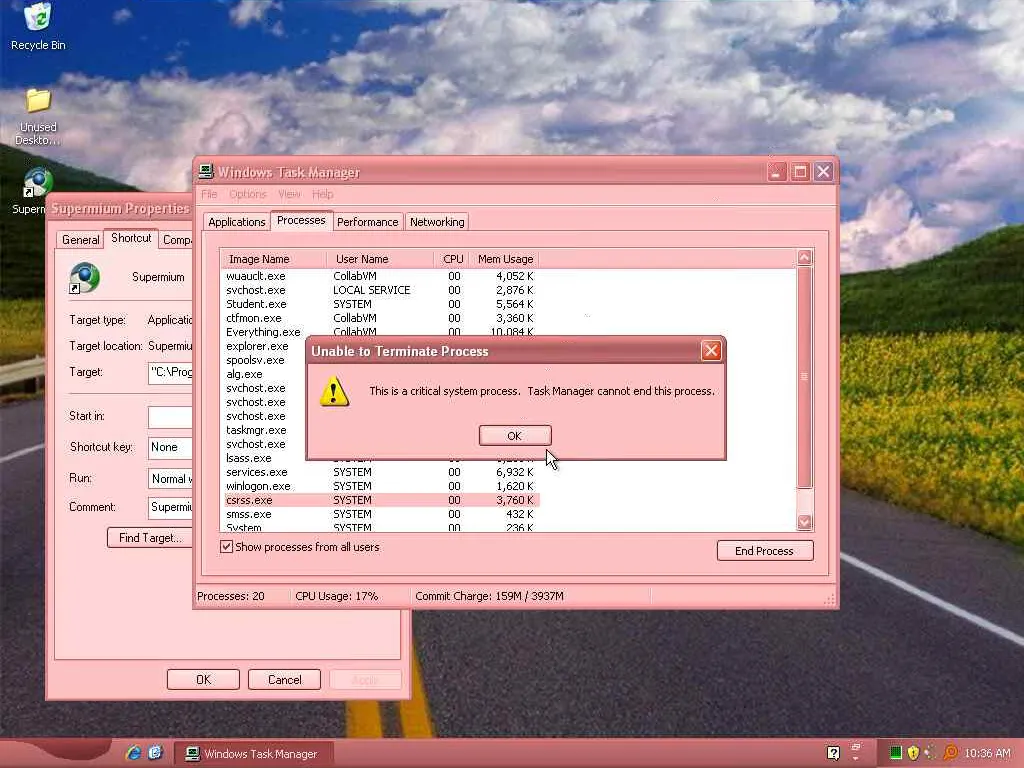Switch to the Applications tab
Screen dimensions: 1024x768
click(x=236, y=222)
